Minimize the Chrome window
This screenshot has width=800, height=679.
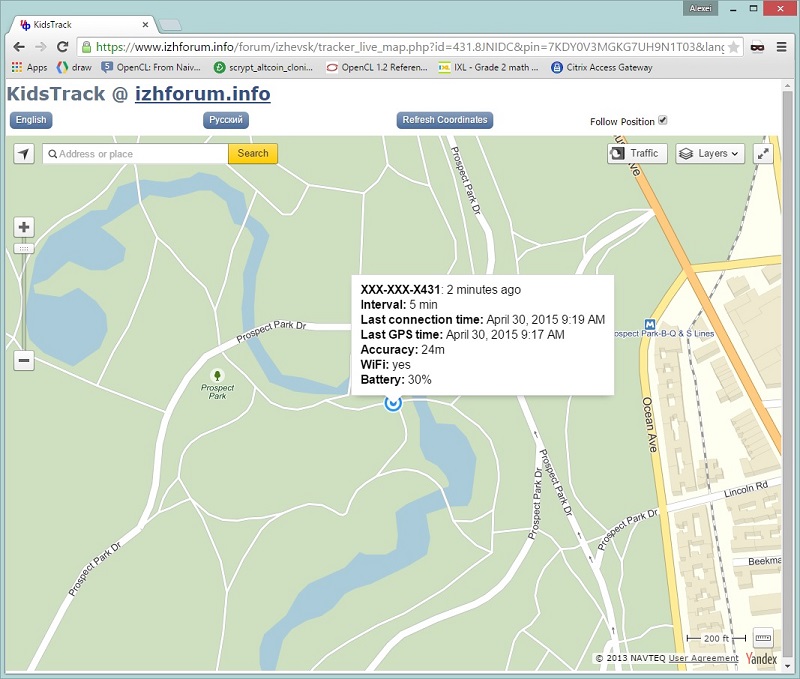(x=733, y=9)
